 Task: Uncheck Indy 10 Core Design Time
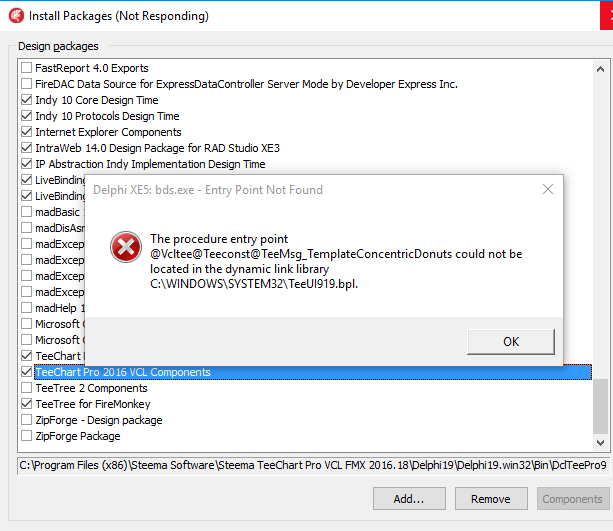(27, 100)
